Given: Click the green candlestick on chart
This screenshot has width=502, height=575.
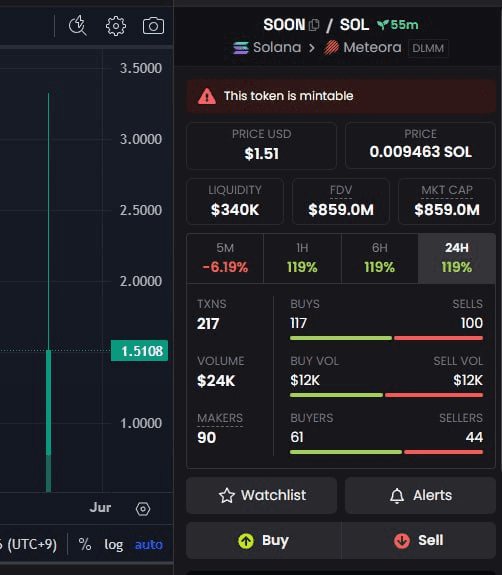Looking at the screenshot, I should (48, 403).
